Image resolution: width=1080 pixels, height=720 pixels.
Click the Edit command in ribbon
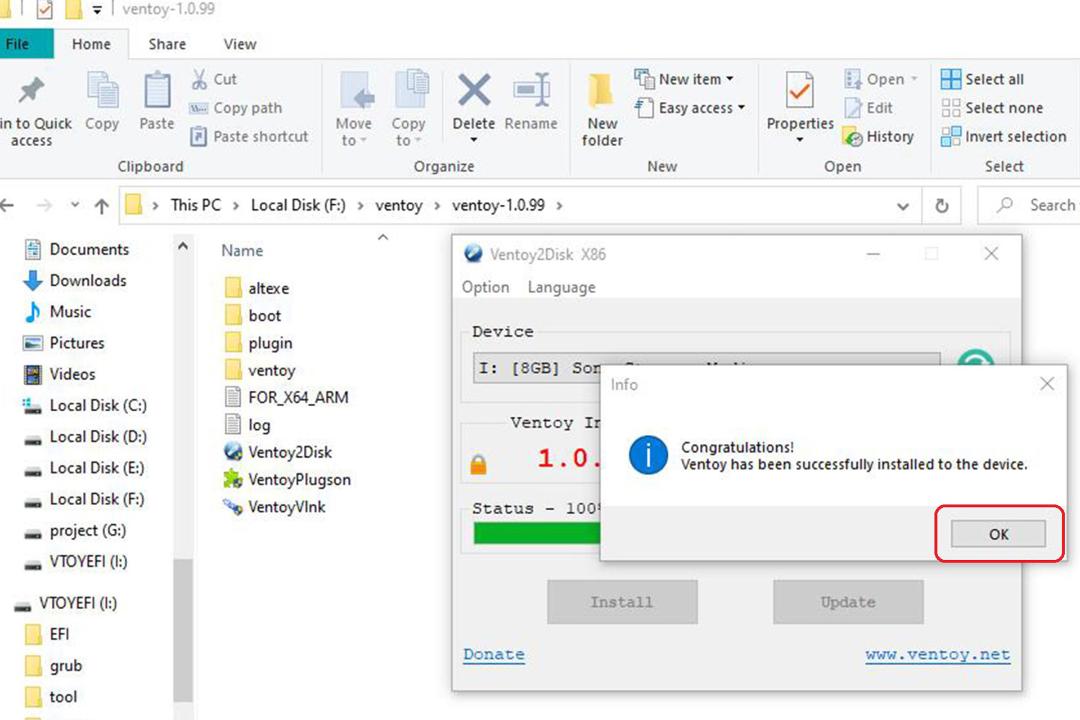pos(869,108)
